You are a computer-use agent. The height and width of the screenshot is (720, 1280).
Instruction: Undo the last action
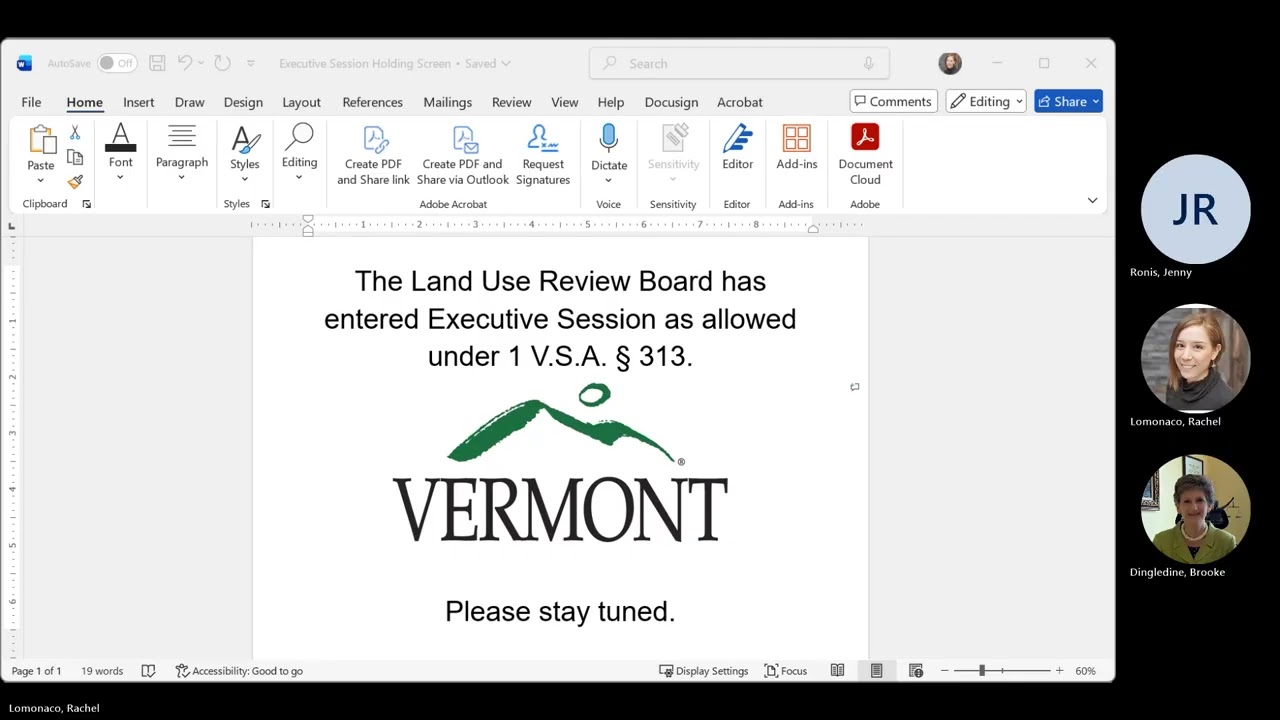[185, 63]
